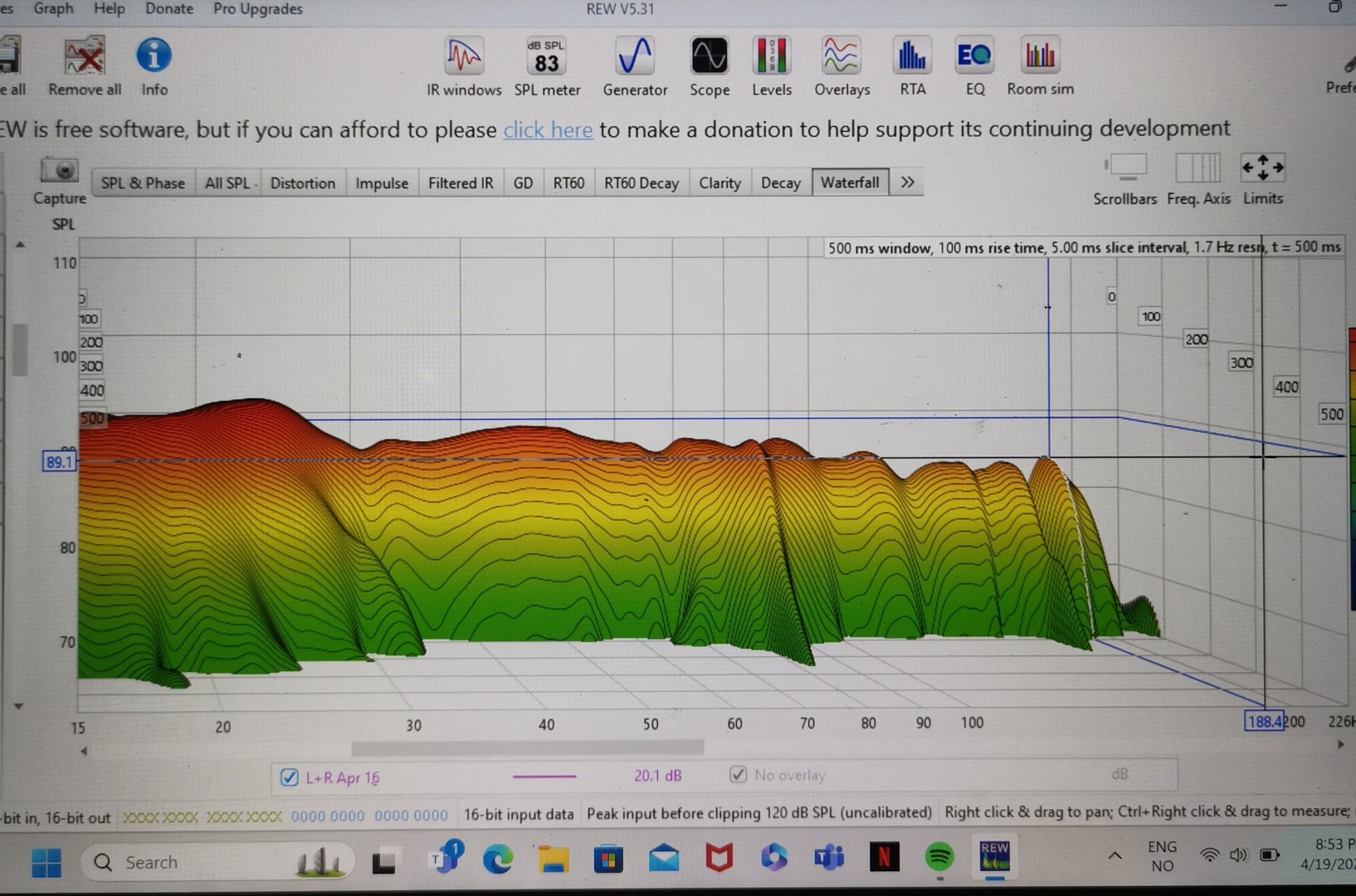Click the horizontal frequency scrollbar
The image size is (1356, 896).
point(527,748)
